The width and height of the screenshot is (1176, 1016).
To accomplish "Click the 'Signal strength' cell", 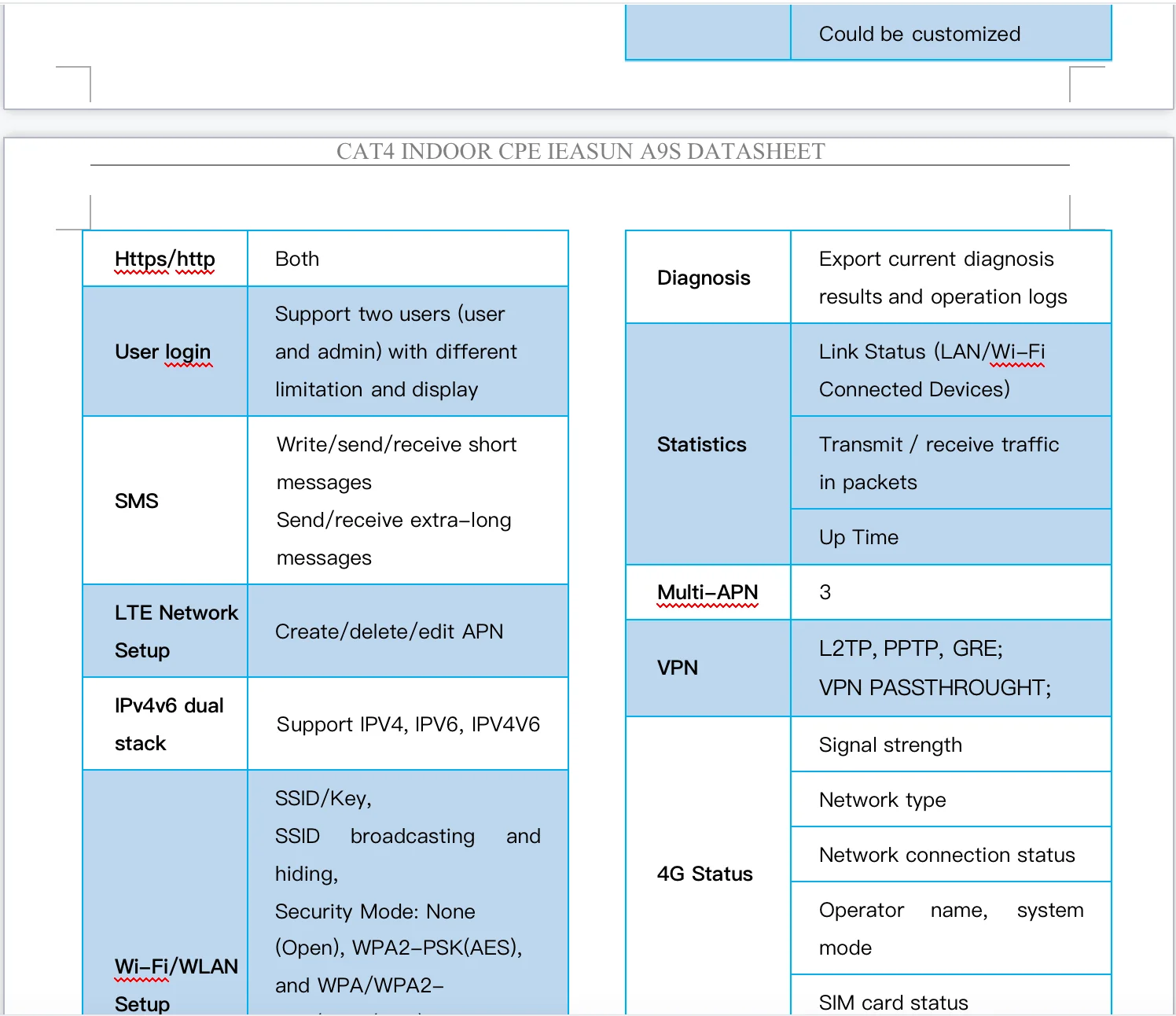I will 890,745.
